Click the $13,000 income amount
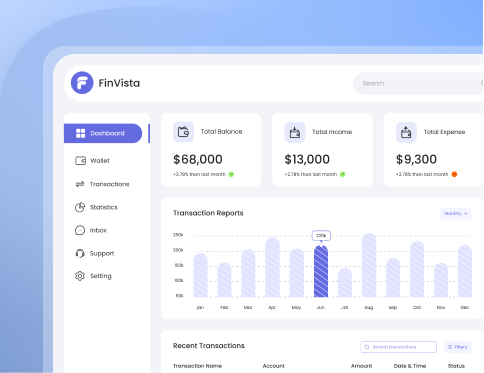Image resolution: width=484 pixels, height=373 pixels. pos(307,159)
